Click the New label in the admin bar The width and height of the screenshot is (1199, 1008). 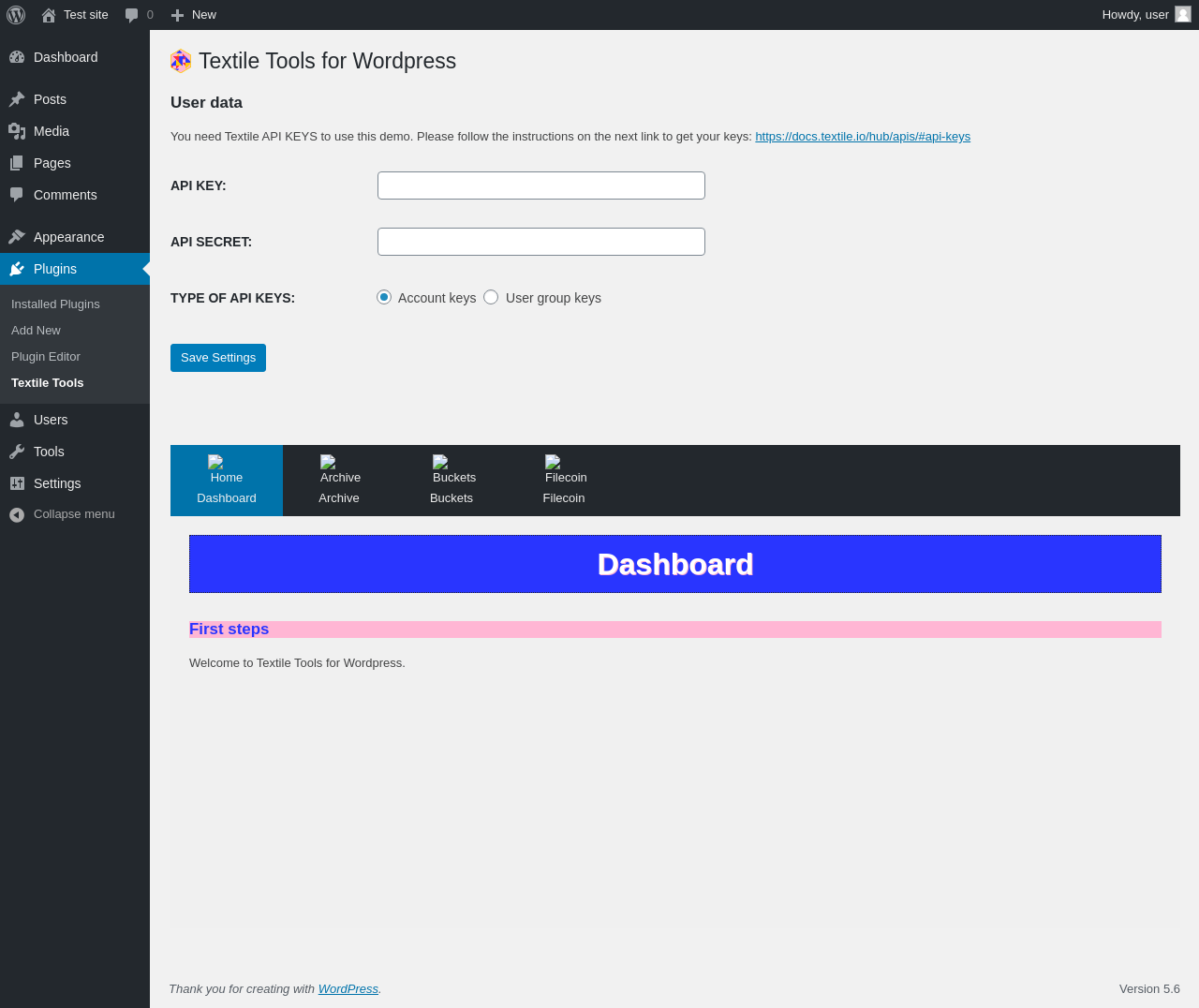click(204, 15)
